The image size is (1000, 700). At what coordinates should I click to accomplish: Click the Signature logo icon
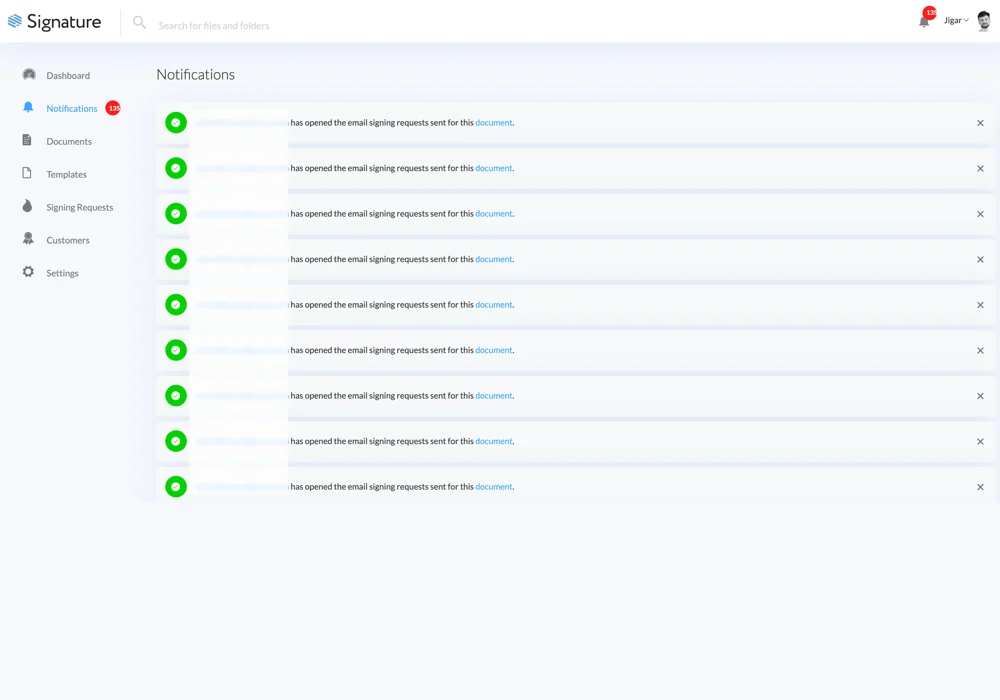[x=13, y=21]
